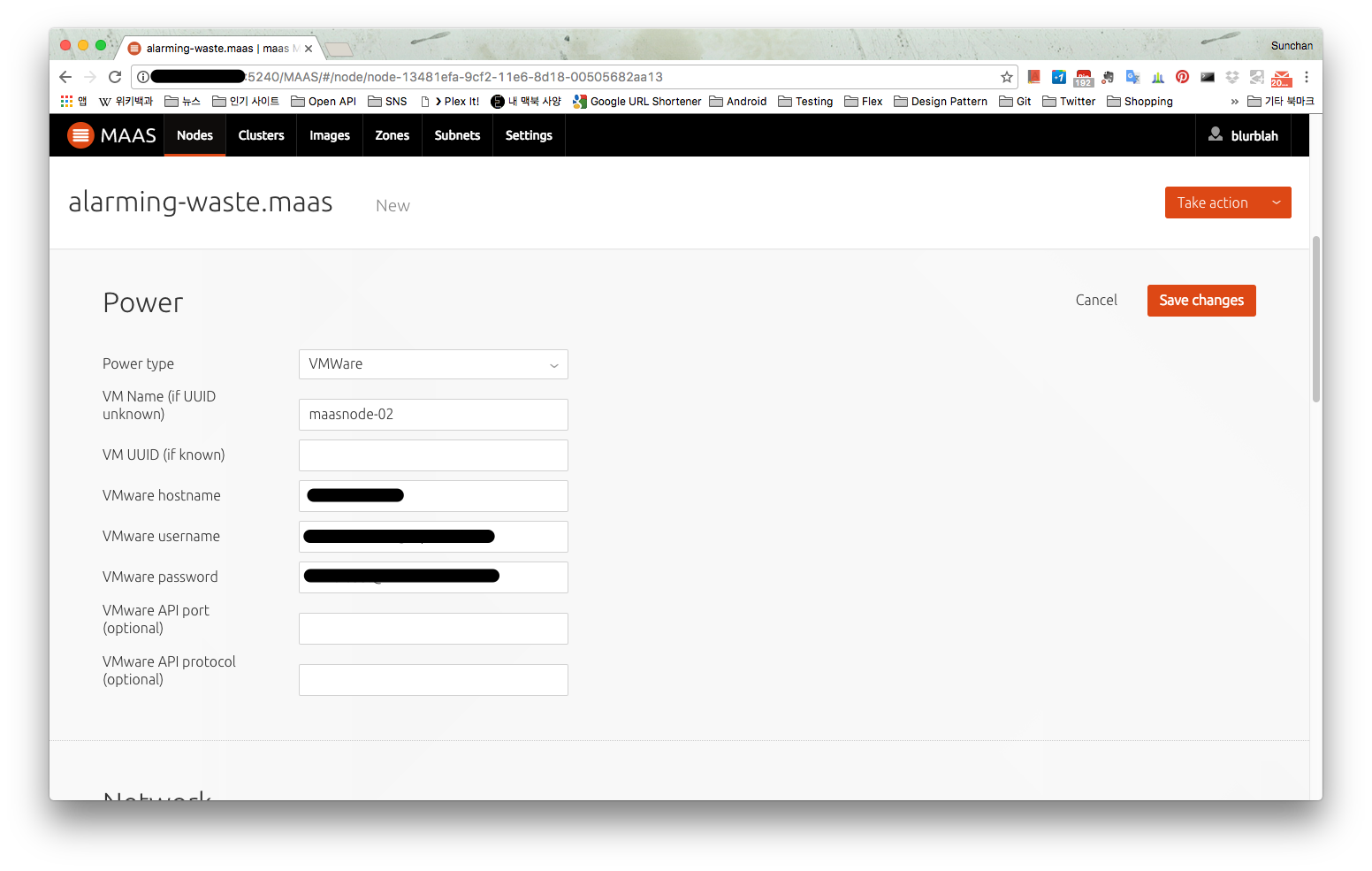Click the page vertical scrollbar thumb

point(1316,318)
